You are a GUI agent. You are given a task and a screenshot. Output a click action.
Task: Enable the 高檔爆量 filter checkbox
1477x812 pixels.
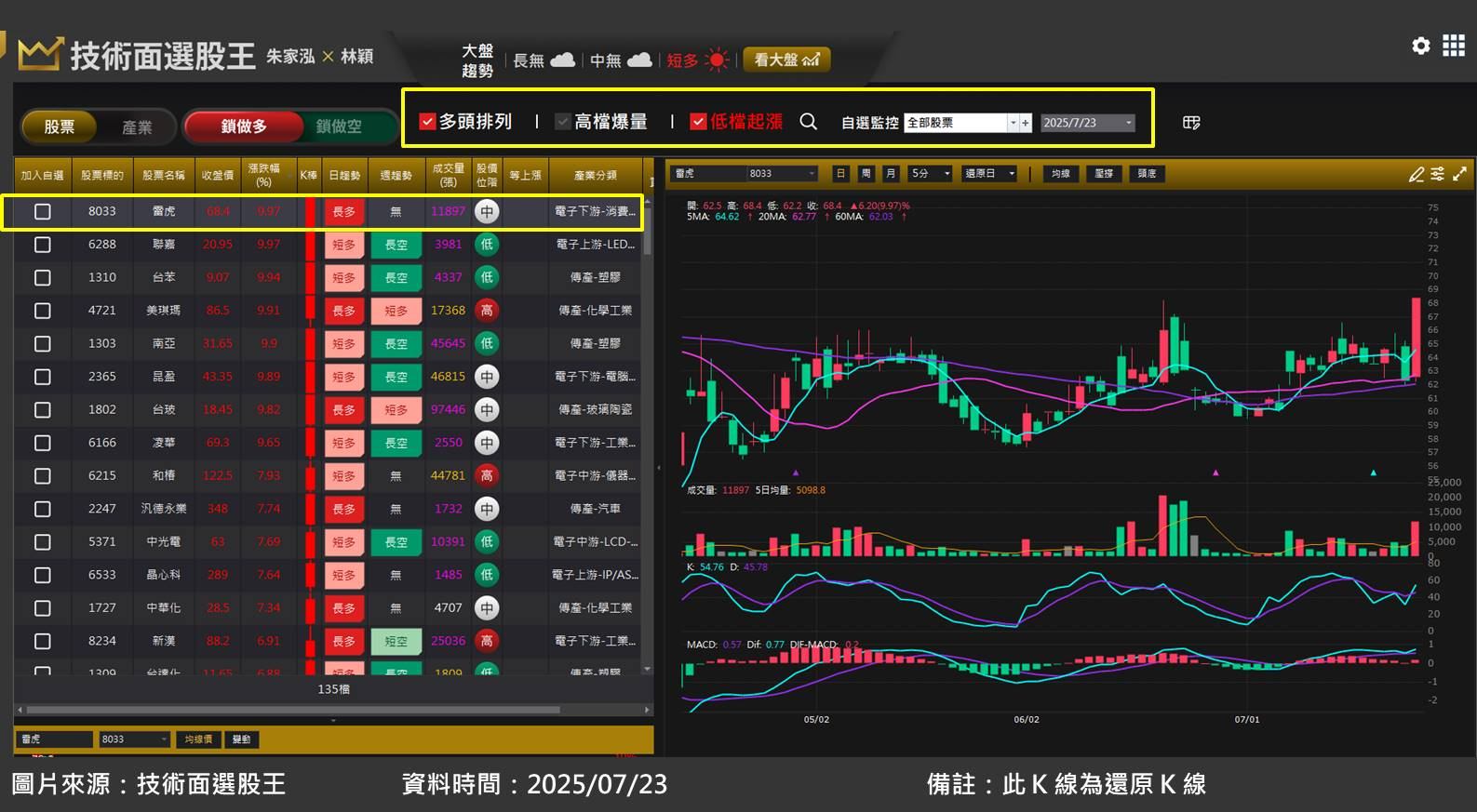point(562,122)
